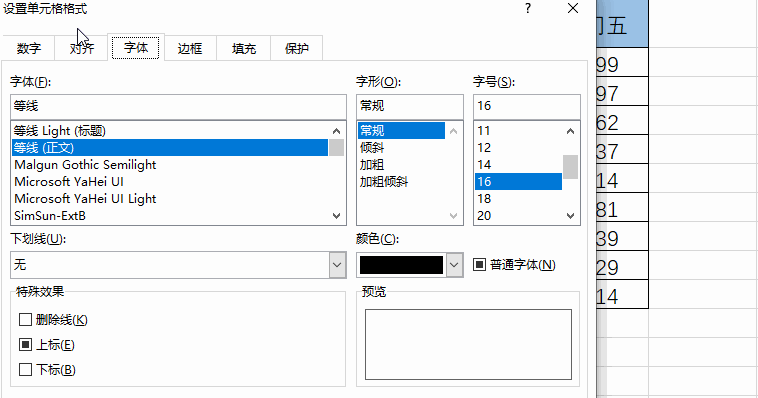Viewport: 758px width, 398px height.
Task: Click spreadsheet cell containing 39
Action: (x=622, y=236)
